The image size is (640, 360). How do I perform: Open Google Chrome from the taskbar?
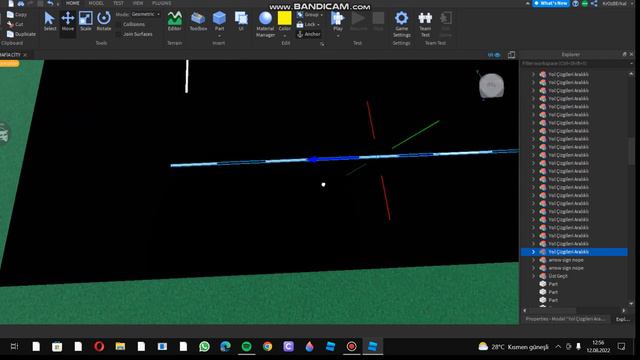coord(267,347)
